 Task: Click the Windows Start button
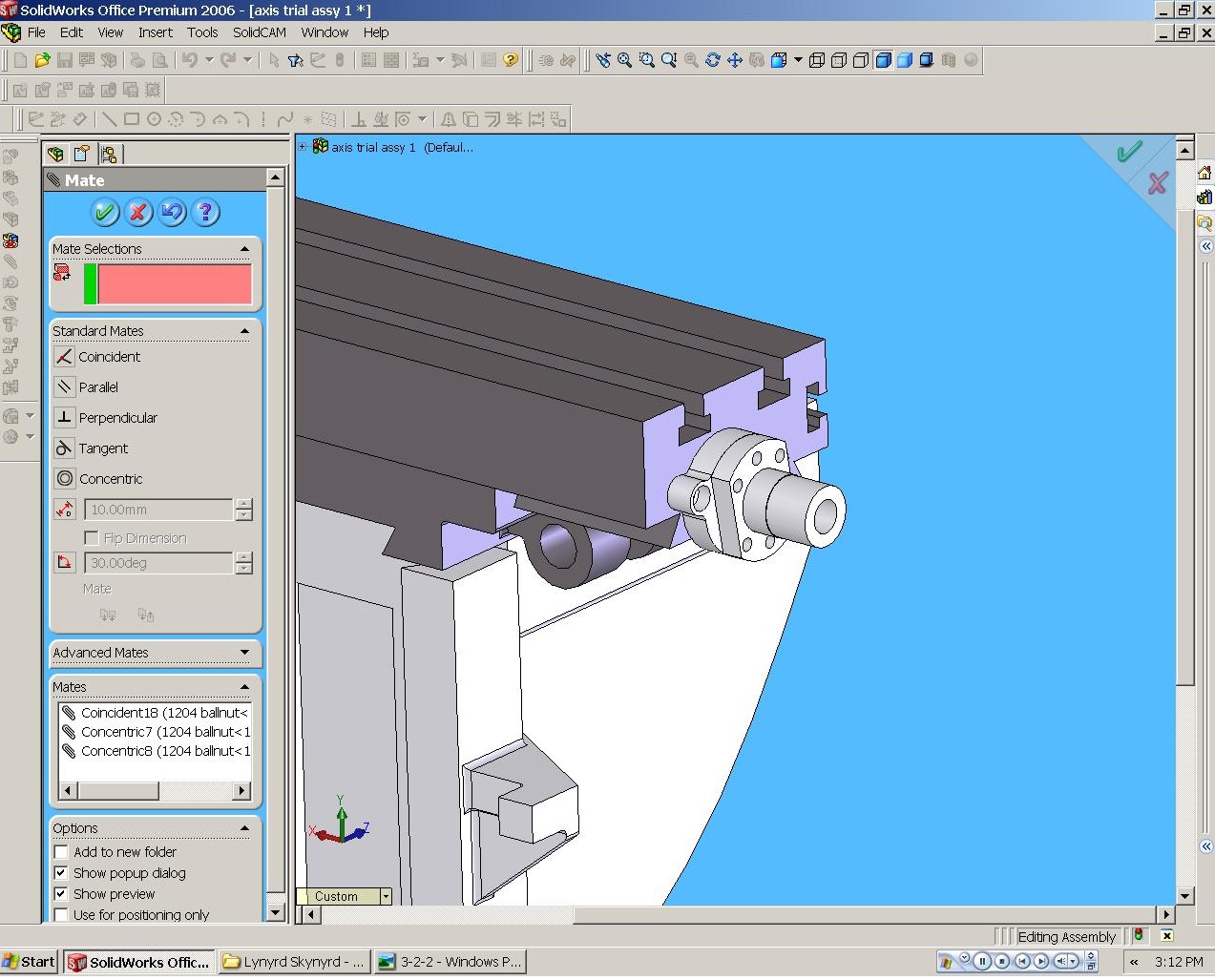pyautogui.click(x=30, y=962)
